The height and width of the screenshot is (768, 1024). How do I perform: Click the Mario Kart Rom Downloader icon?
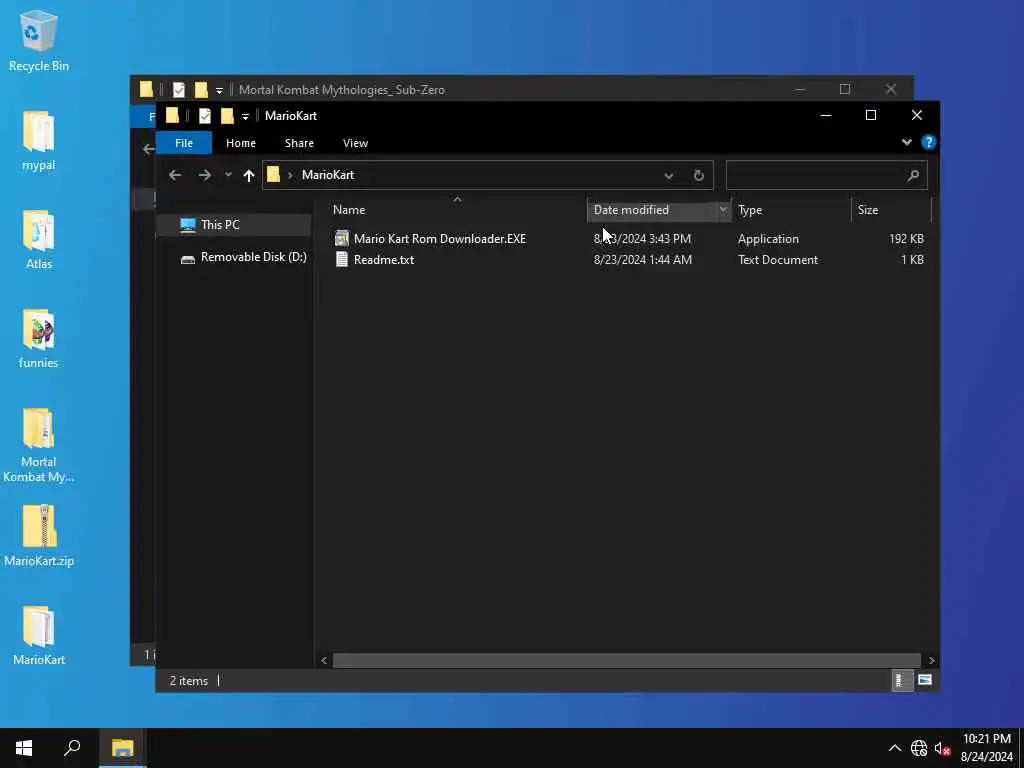tap(341, 238)
